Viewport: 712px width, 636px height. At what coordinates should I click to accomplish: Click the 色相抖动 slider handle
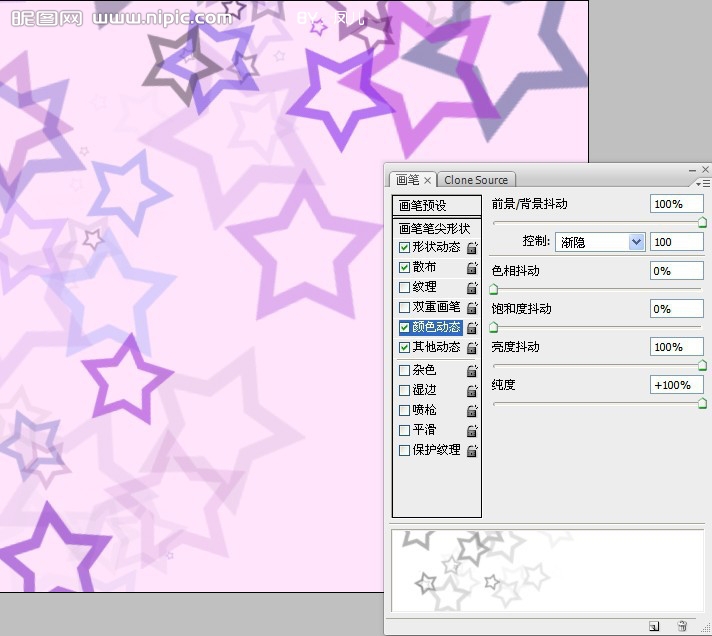494,289
